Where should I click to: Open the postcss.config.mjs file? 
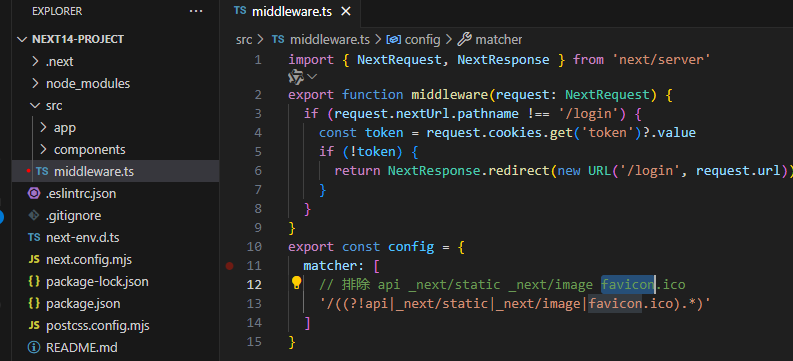coord(98,326)
